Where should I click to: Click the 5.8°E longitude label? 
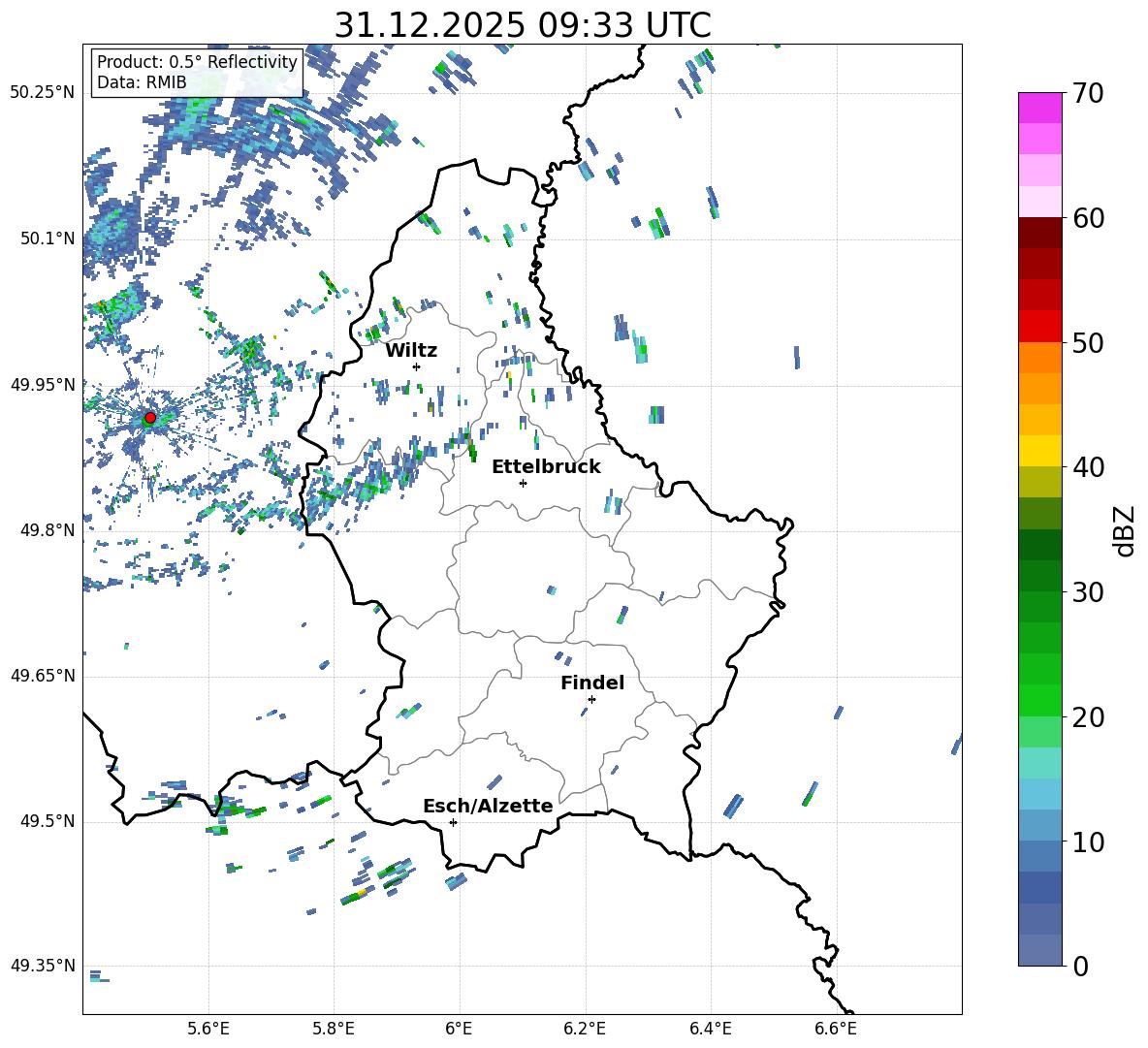[x=334, y=1029]
